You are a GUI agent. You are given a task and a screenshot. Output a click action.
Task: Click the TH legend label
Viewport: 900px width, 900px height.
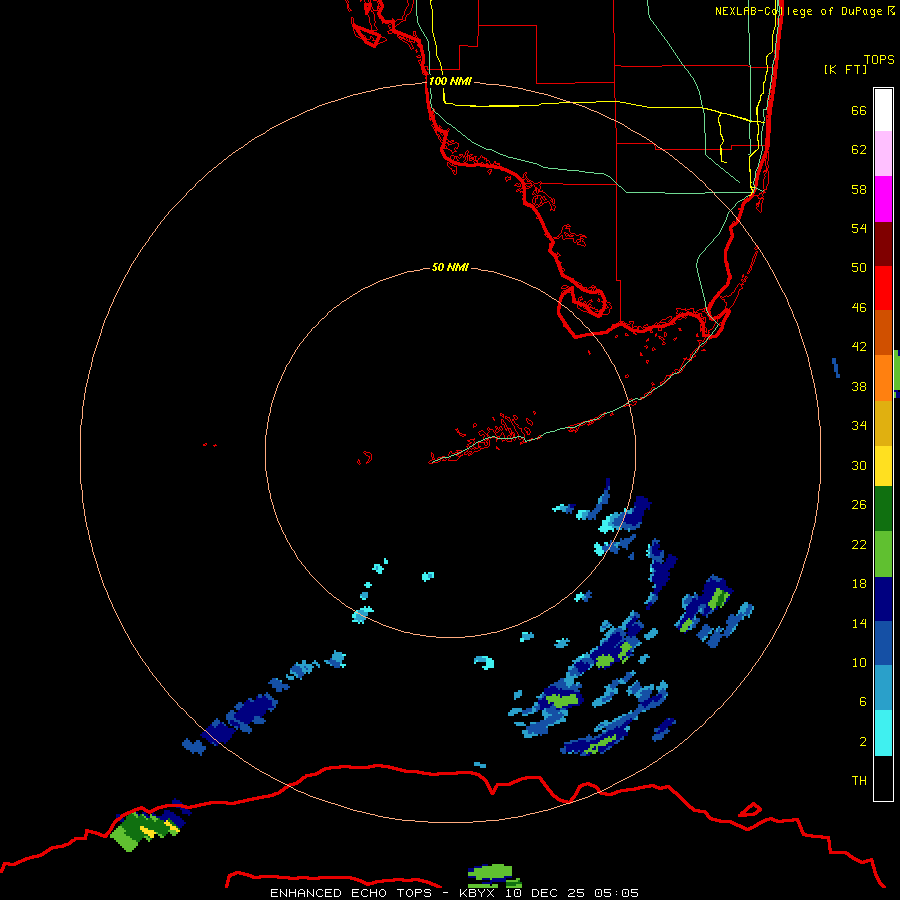pos(859,780)
